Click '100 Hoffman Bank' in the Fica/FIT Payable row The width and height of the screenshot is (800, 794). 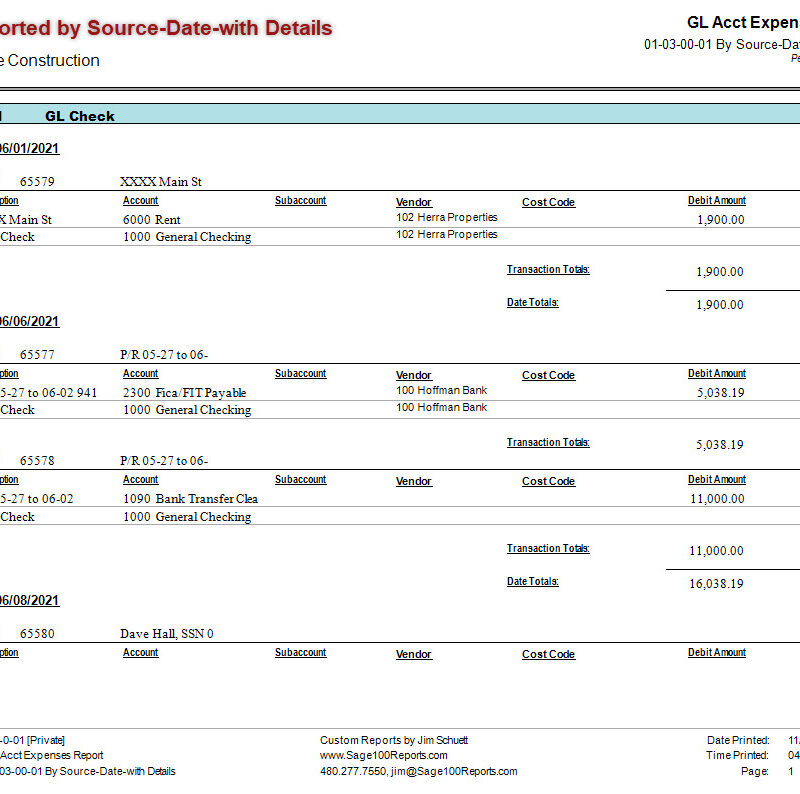click(x=441, y=390)
